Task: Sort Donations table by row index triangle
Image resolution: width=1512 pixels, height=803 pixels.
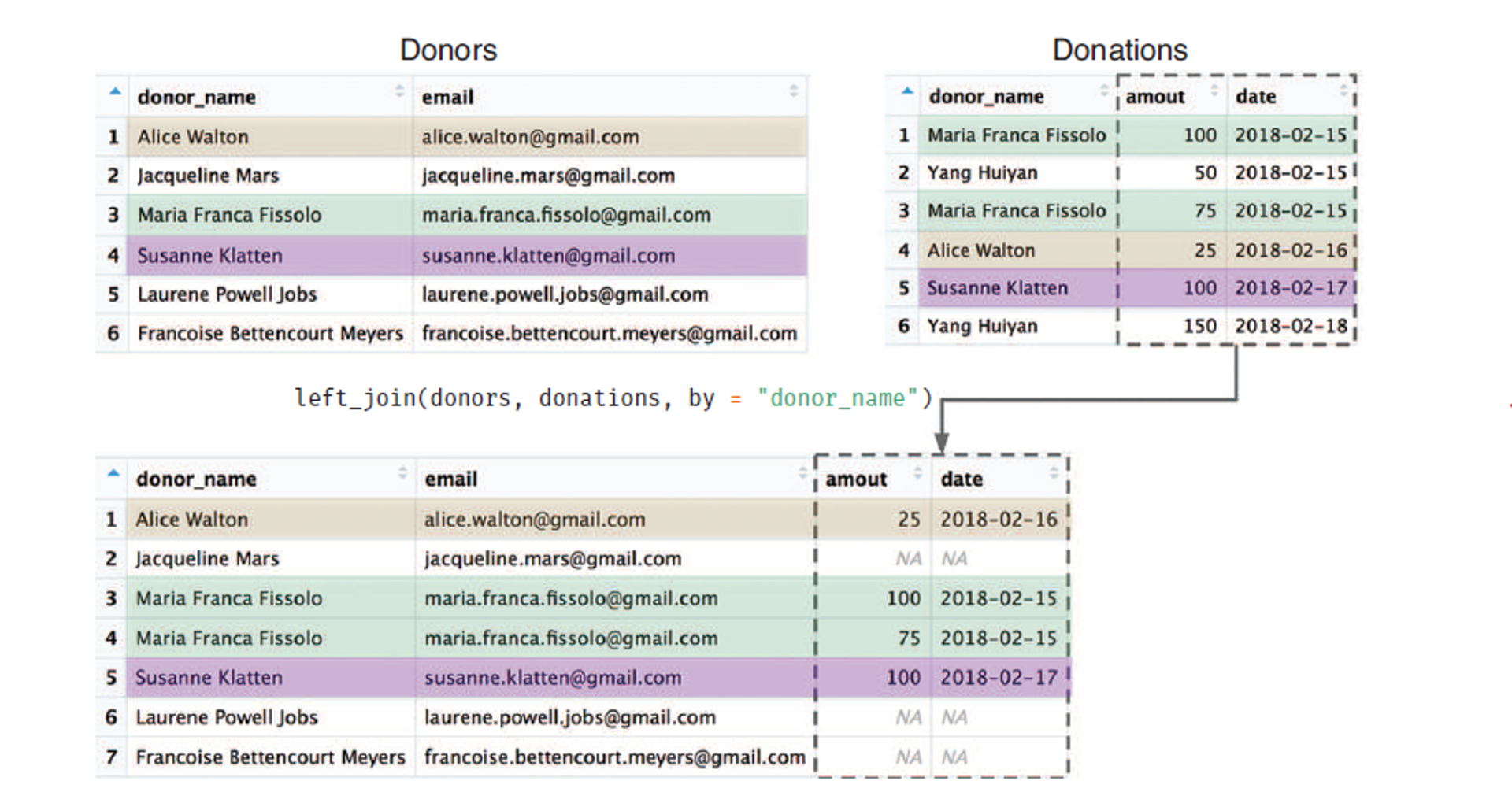Action: pos(907,91)
